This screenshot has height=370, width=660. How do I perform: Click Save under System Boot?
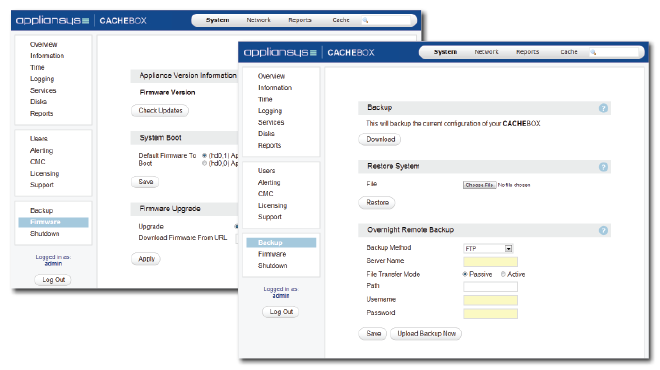[145, 182]
